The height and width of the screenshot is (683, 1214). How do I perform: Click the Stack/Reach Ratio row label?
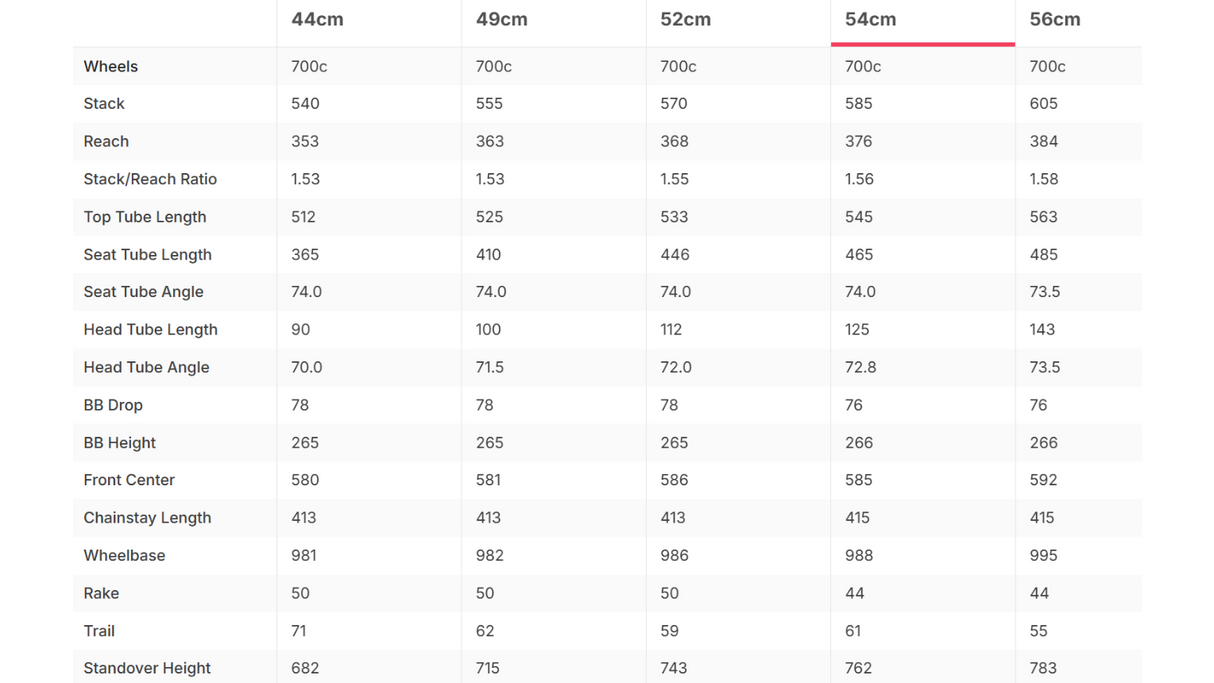point(150,179)
